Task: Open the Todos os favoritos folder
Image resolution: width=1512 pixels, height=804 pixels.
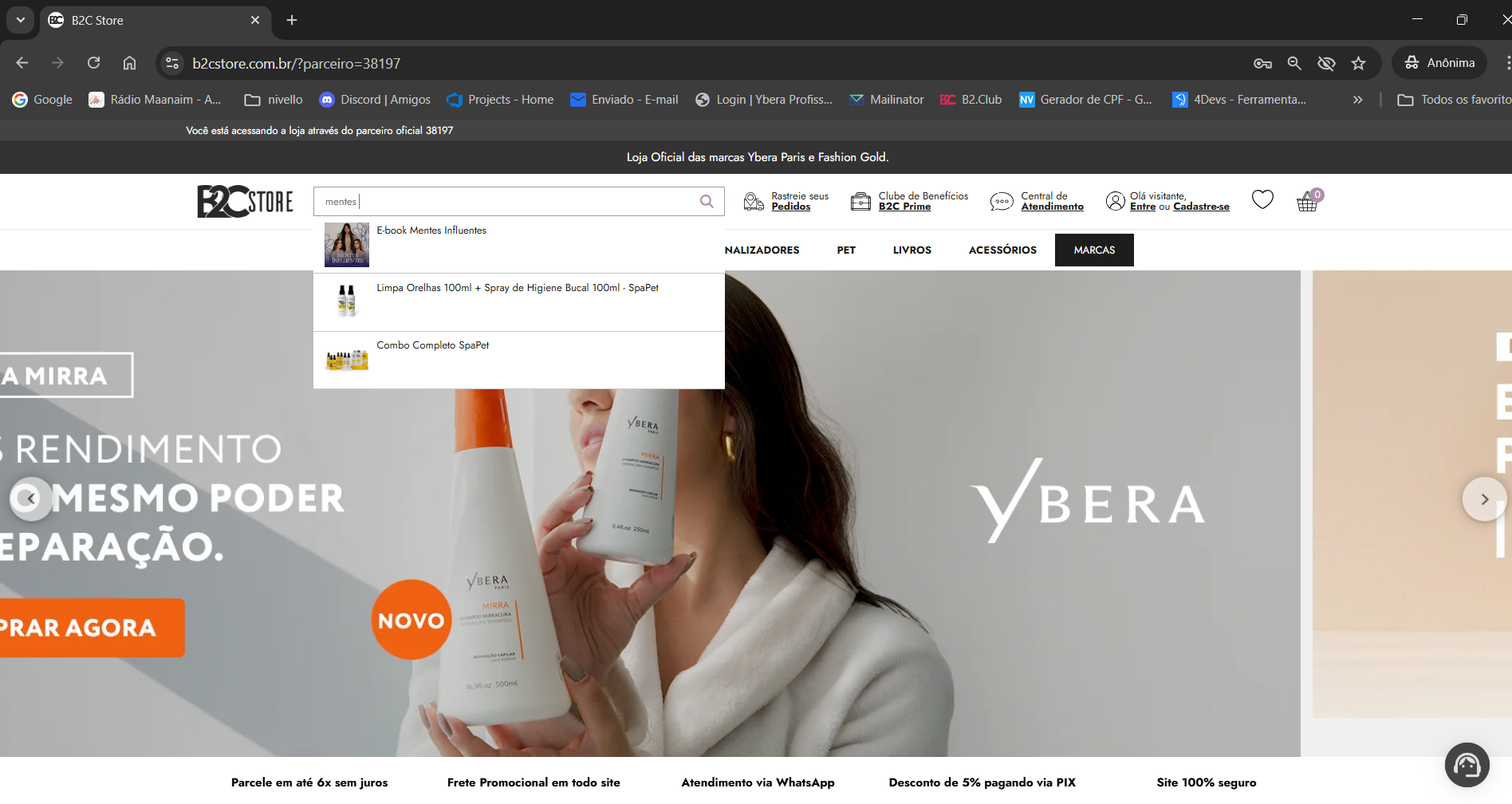Action: [x=1455, y=100]
